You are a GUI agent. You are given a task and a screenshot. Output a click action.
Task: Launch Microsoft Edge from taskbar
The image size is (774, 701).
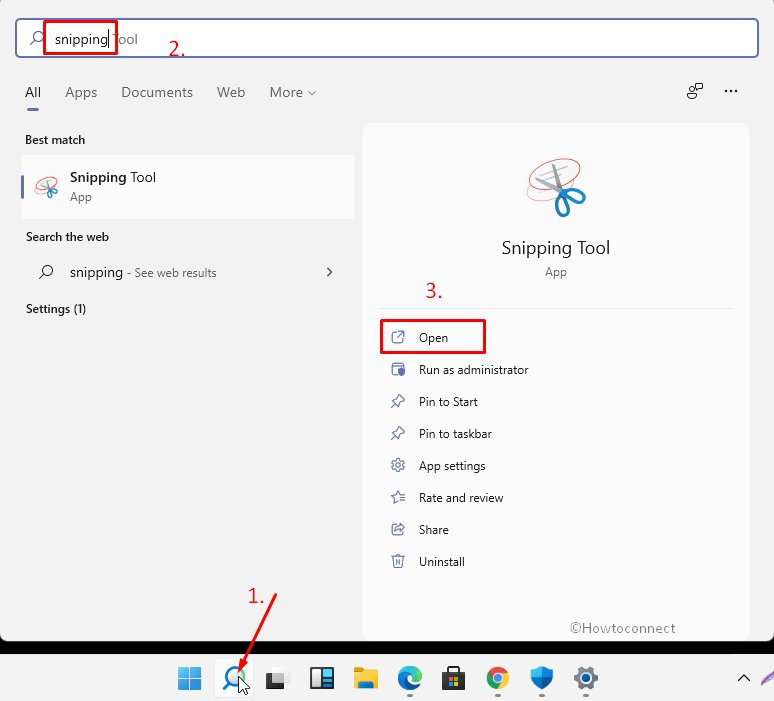(410, 678)
